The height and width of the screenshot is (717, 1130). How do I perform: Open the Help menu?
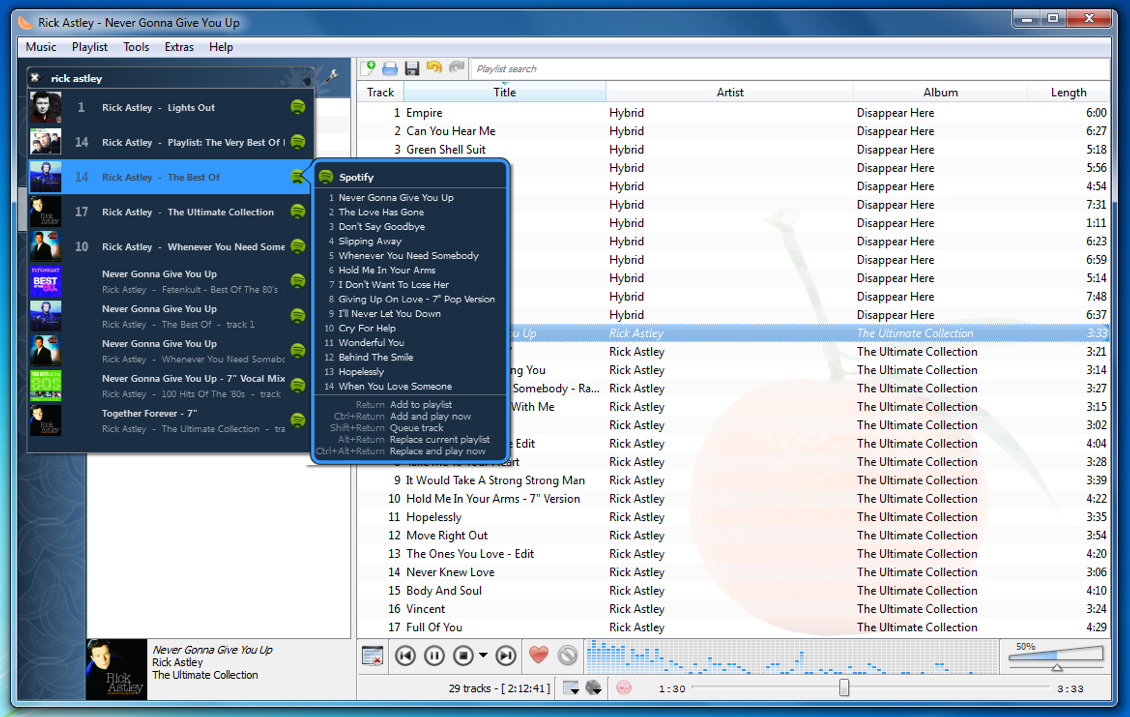pos(221,47)
